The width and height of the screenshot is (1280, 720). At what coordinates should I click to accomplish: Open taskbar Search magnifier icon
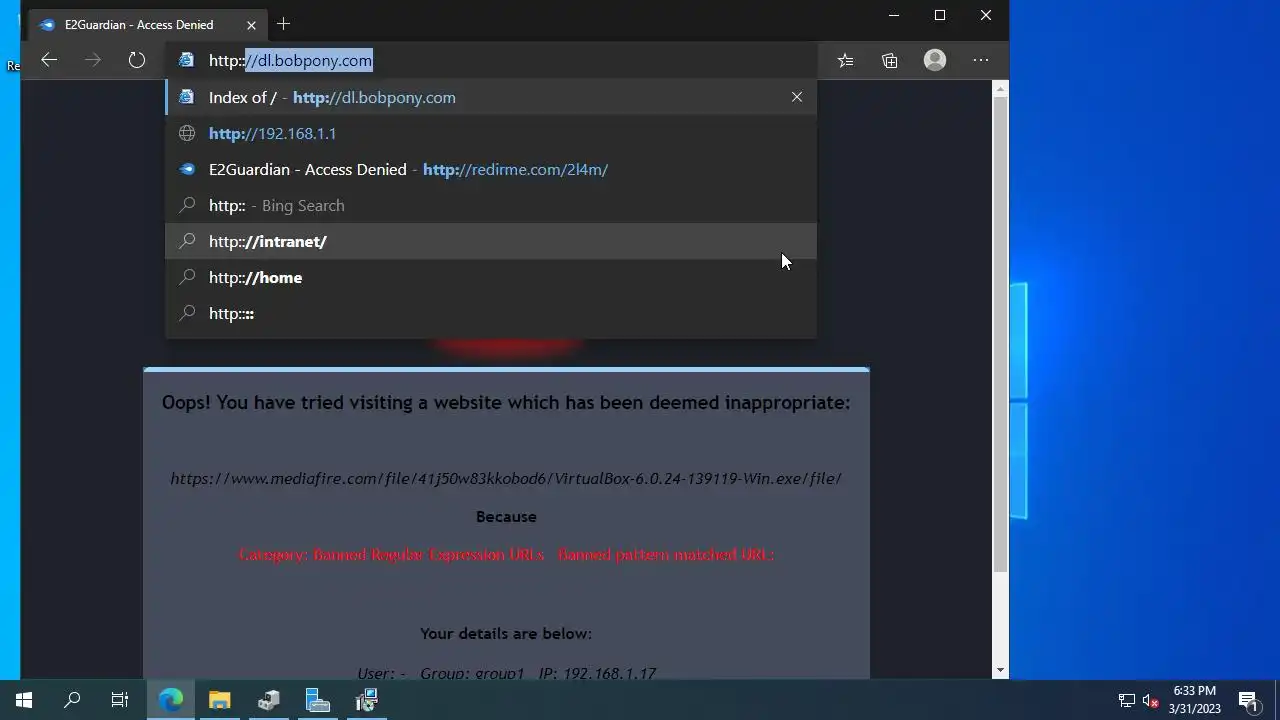pyautogui.click(x=72, y=700)
